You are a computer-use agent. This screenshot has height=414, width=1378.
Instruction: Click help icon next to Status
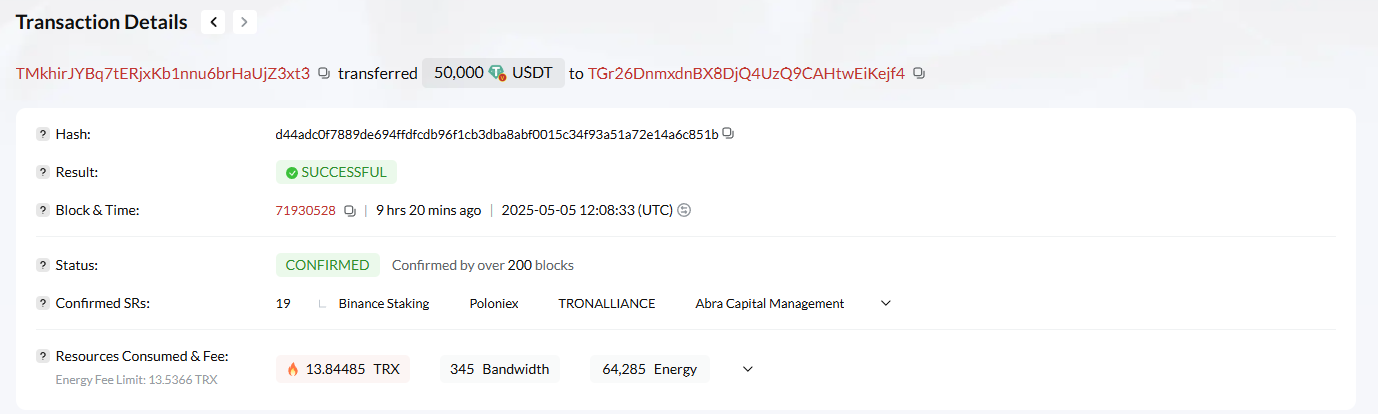tap(43, 265)
